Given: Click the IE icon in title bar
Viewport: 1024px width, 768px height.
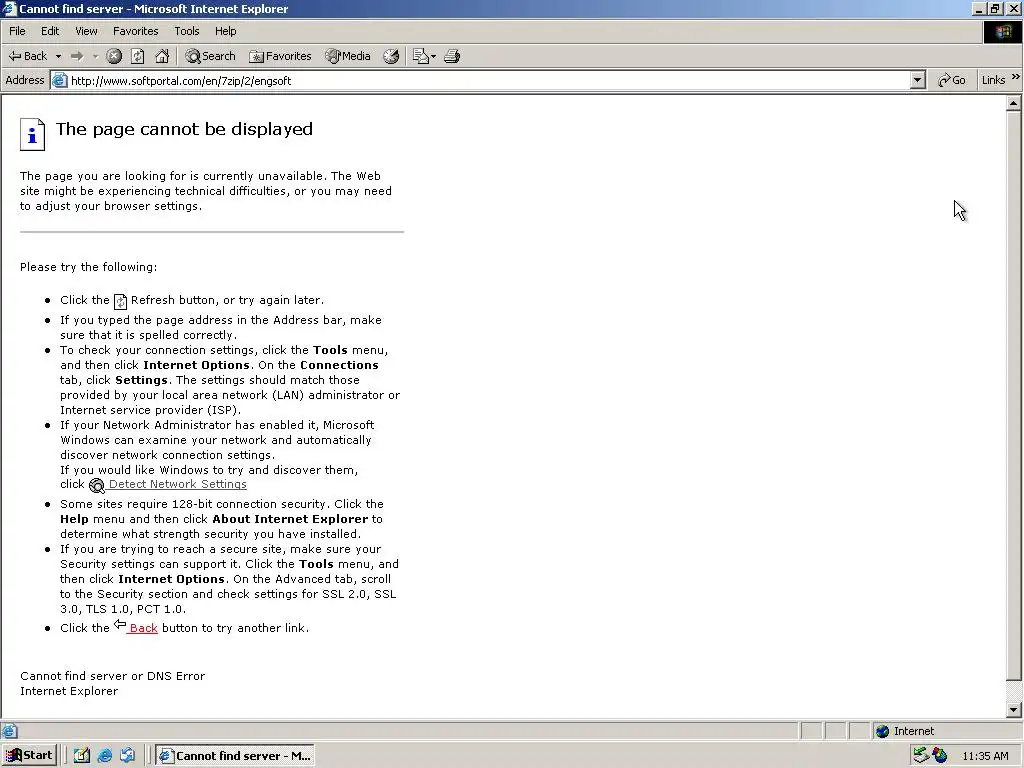Looking at the screenshot, I should pyautogui.click(x=9, y=8).
